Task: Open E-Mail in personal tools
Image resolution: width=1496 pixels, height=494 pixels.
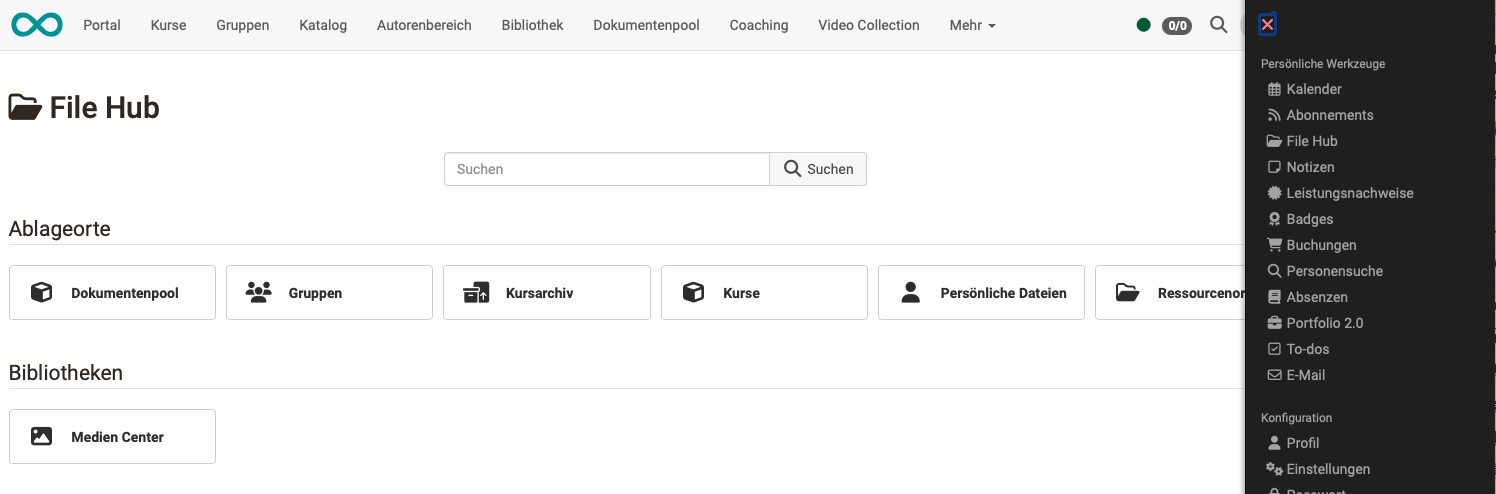Action: coord(1305,375)
